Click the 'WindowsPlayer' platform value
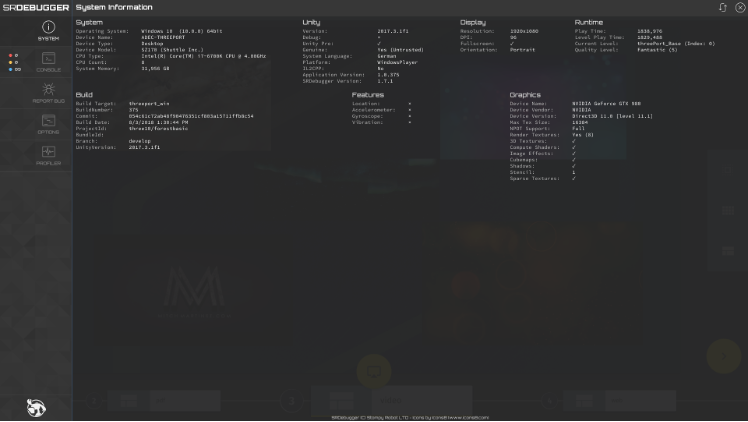Screen dimensions: 748x422 coord(397,62)
